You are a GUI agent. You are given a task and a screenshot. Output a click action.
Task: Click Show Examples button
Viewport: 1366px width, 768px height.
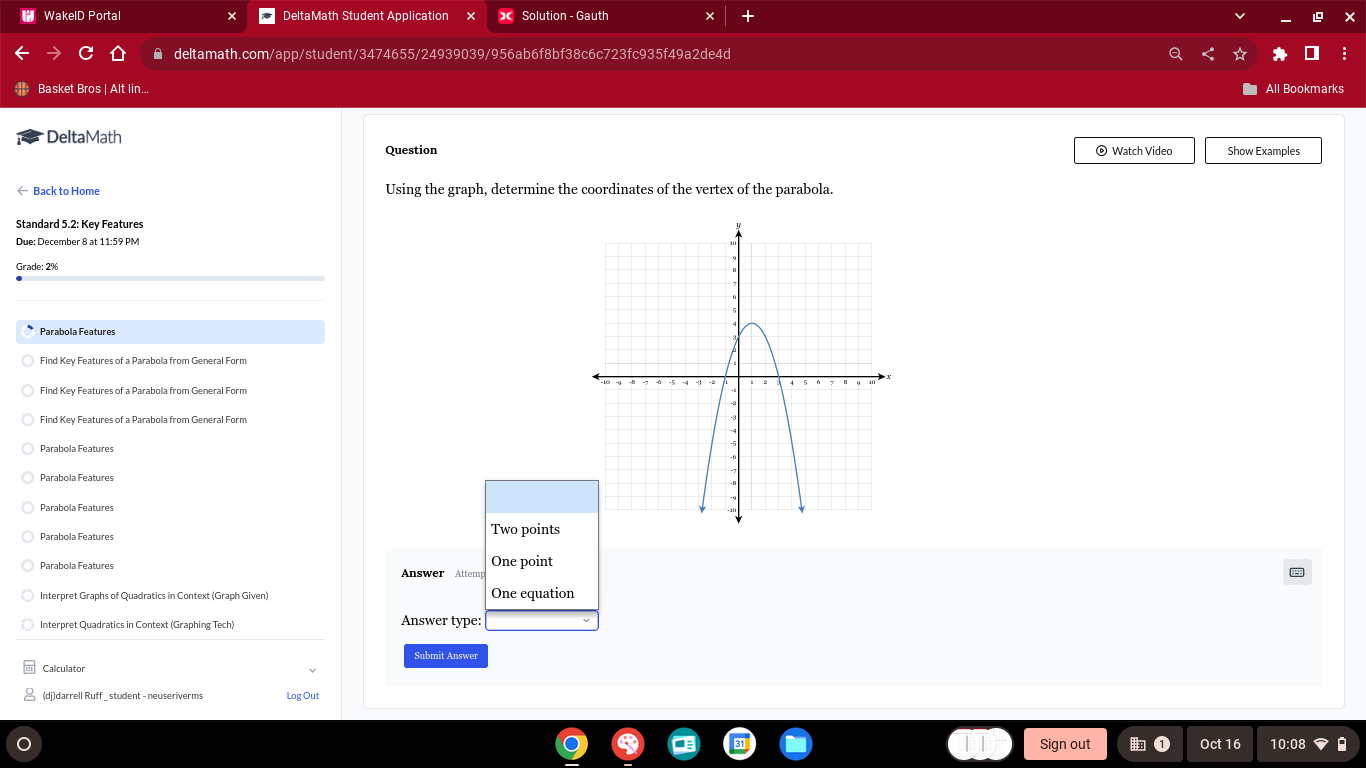tap(1263, 151)
